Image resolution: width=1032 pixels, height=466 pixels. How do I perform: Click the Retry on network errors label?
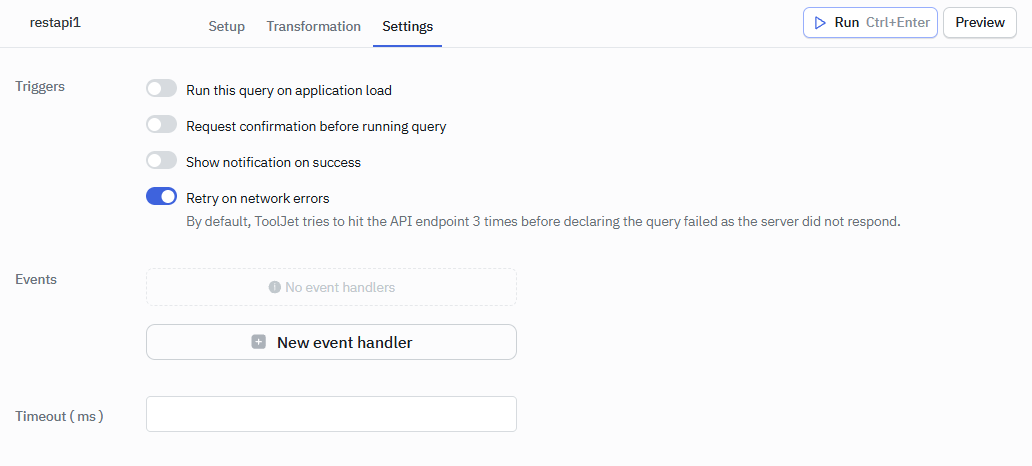pyautogui.click(x=258, y=198)
